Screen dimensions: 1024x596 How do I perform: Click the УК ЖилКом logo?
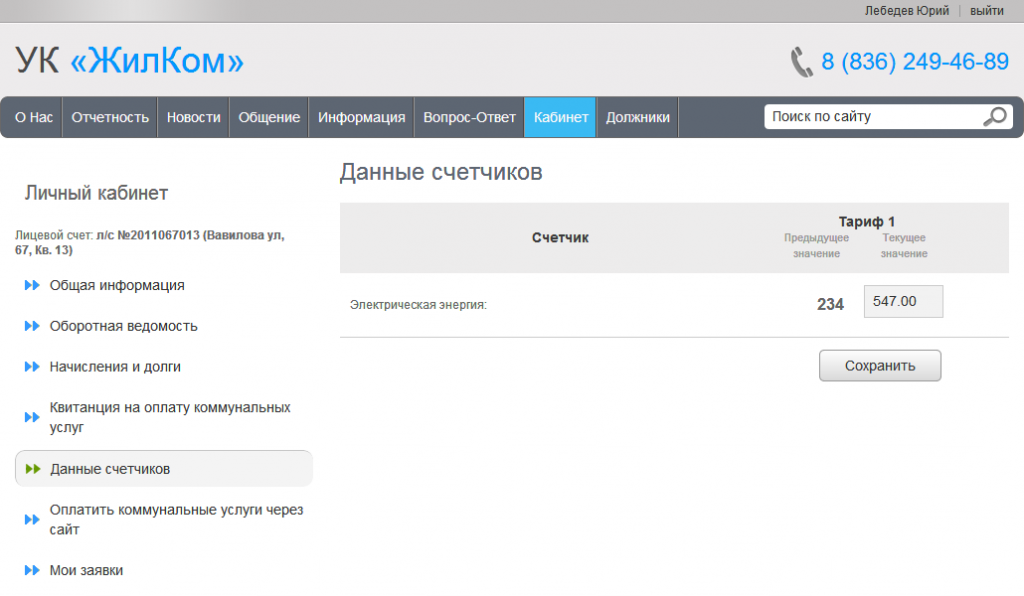click(x=130, y=62)
